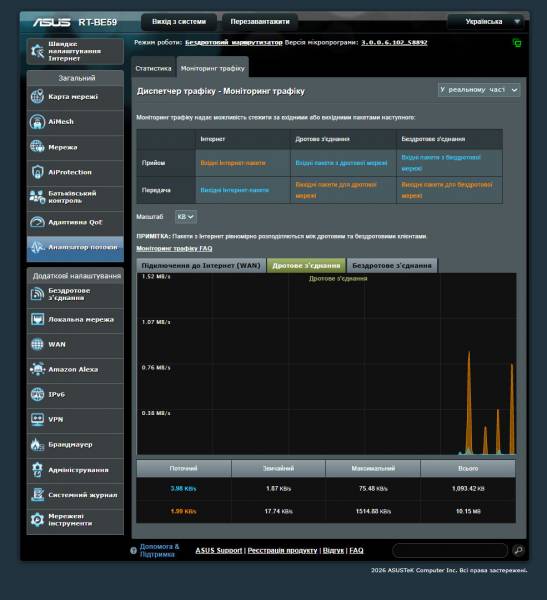Click the 17.74 KB/s average cell
Screen dimensions: 547x600
279,511
